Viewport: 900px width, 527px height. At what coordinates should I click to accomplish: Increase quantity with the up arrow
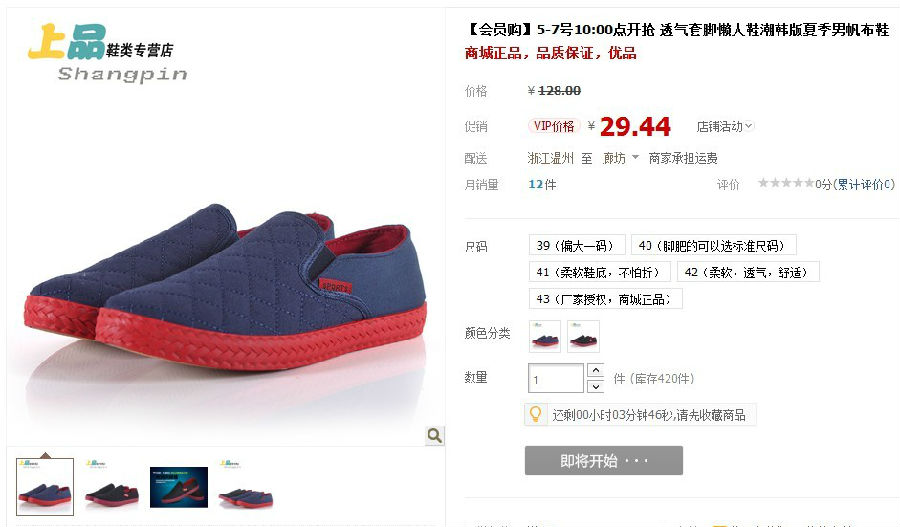coord(596,370)
